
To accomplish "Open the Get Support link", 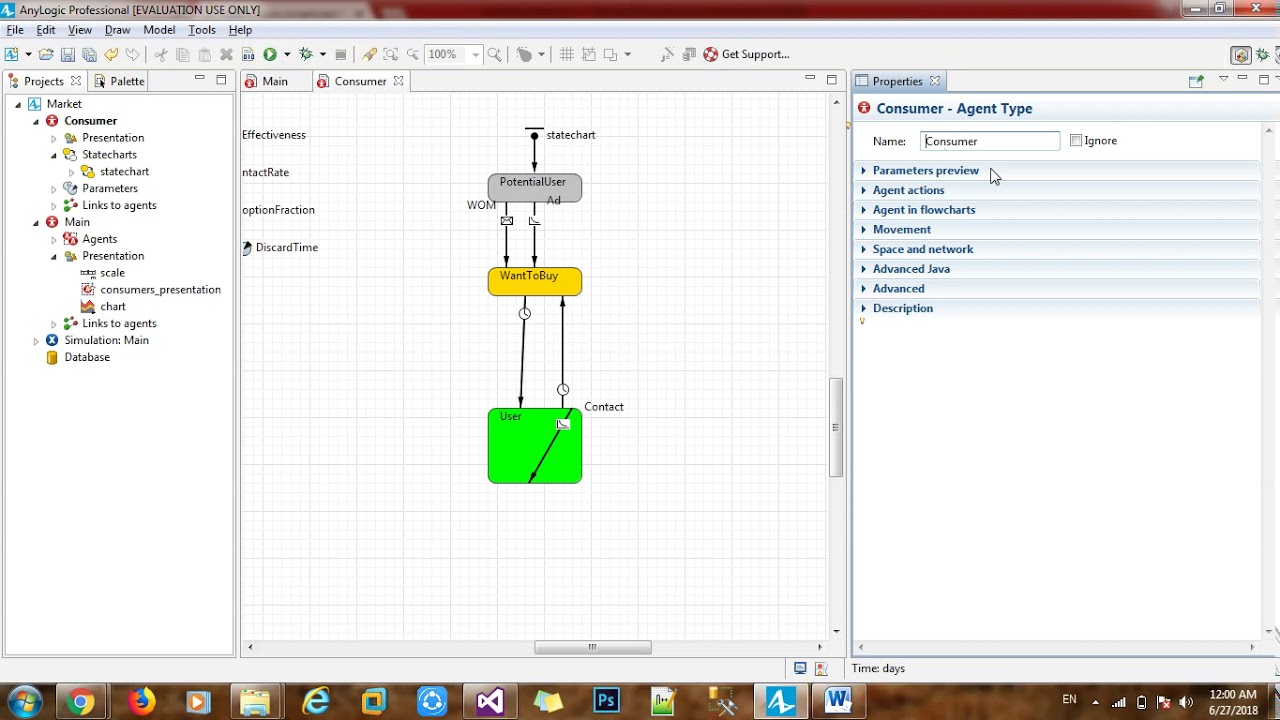I will coord(746,54).
